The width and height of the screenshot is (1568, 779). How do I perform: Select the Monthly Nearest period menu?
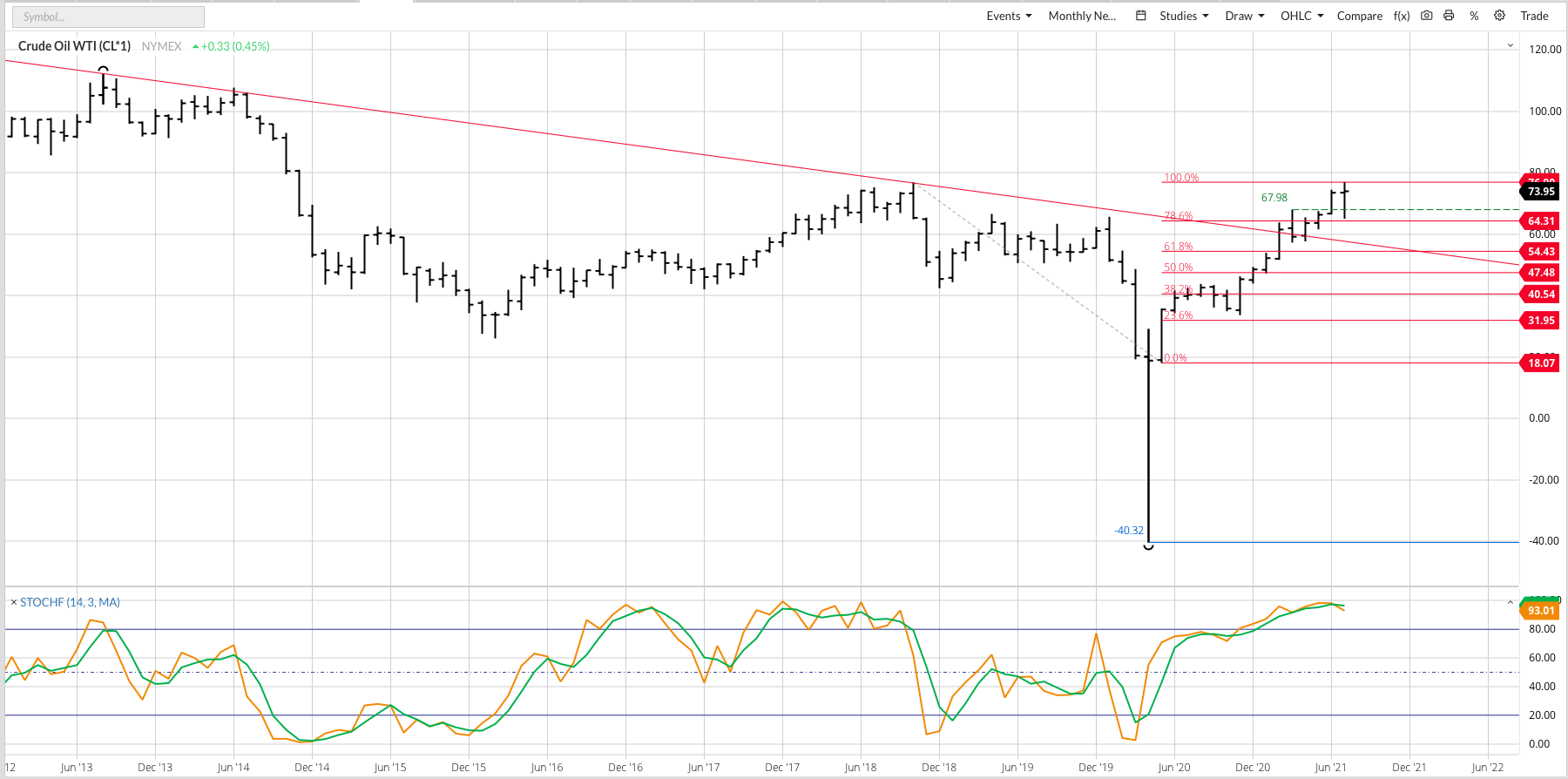pyautogui.click(x=1082, y=16)
